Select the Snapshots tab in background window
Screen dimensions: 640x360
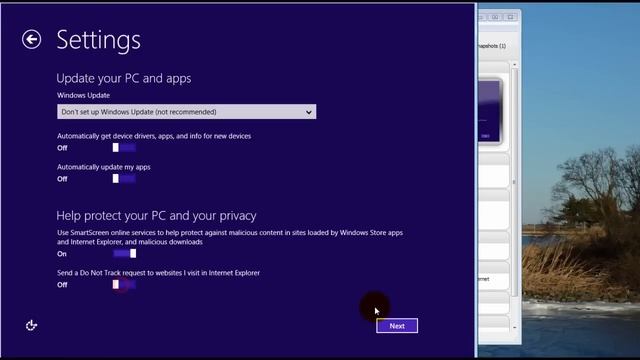click(492, 46)
